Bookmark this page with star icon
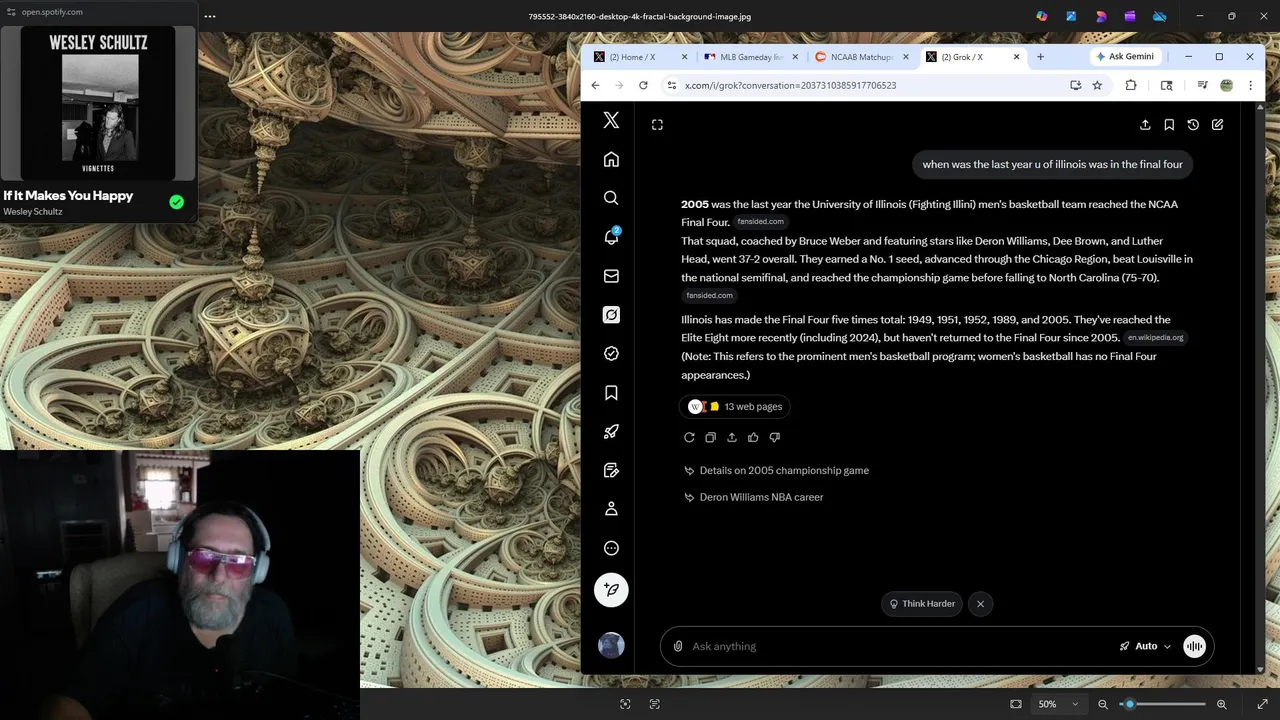Screen dimensions: 1280x720 [1097, 85]
